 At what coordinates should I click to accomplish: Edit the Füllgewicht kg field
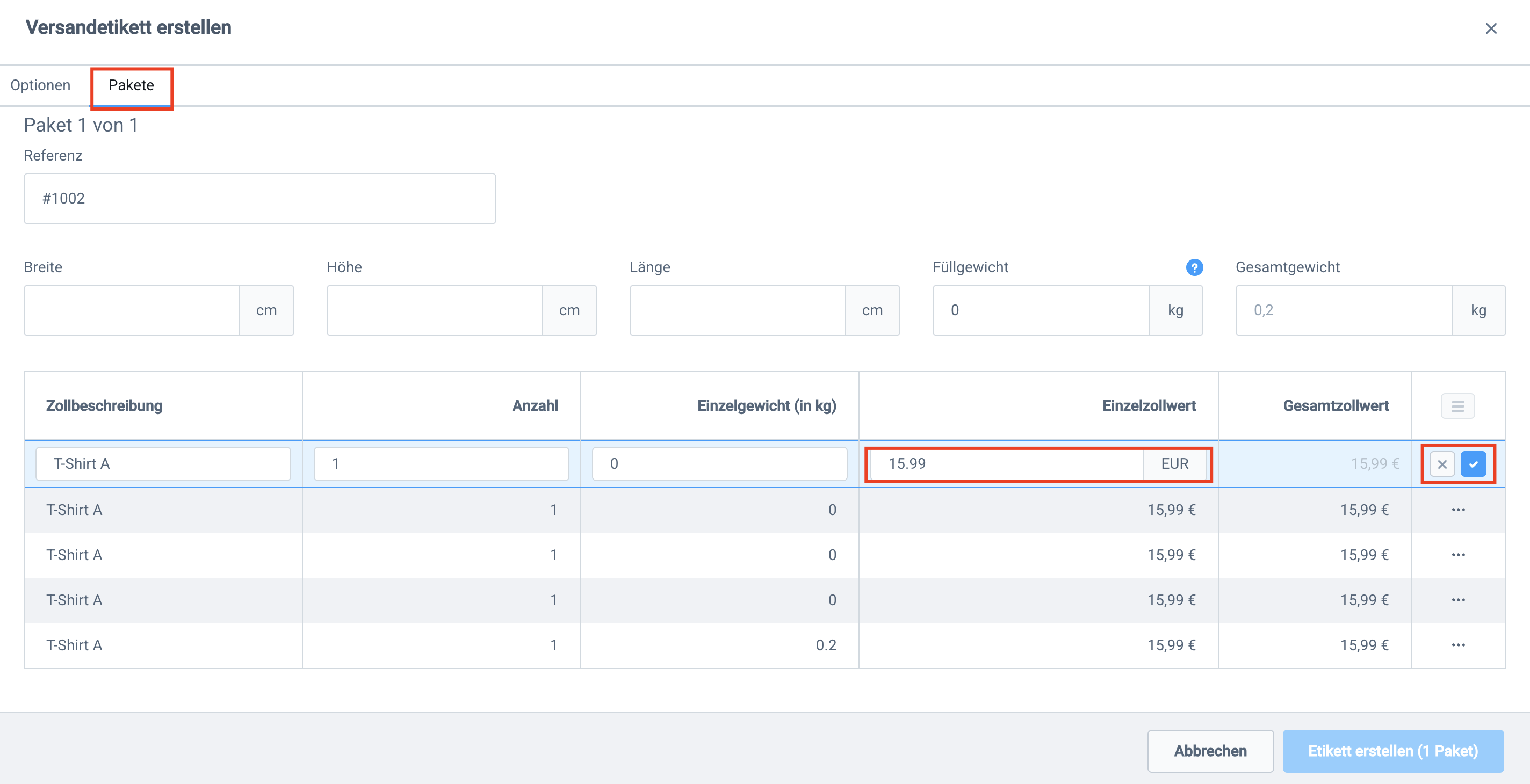[1041, 310]
